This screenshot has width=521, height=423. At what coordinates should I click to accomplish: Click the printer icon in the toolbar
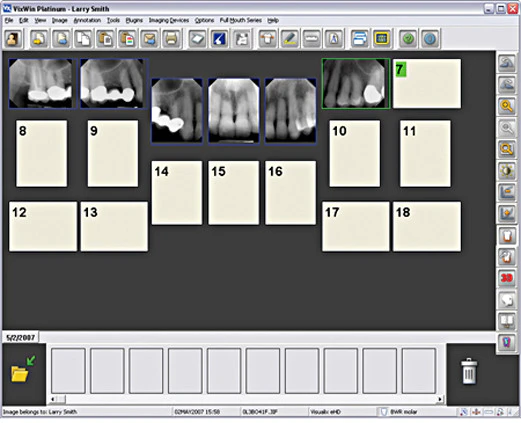(x=171, y=39)
